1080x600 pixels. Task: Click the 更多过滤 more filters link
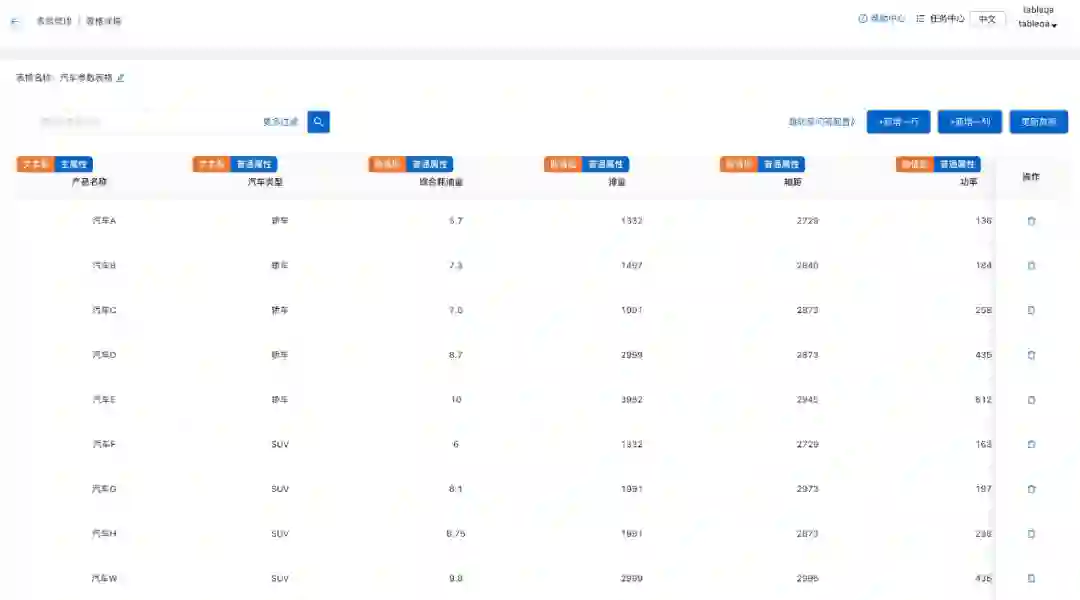(280, 122)
